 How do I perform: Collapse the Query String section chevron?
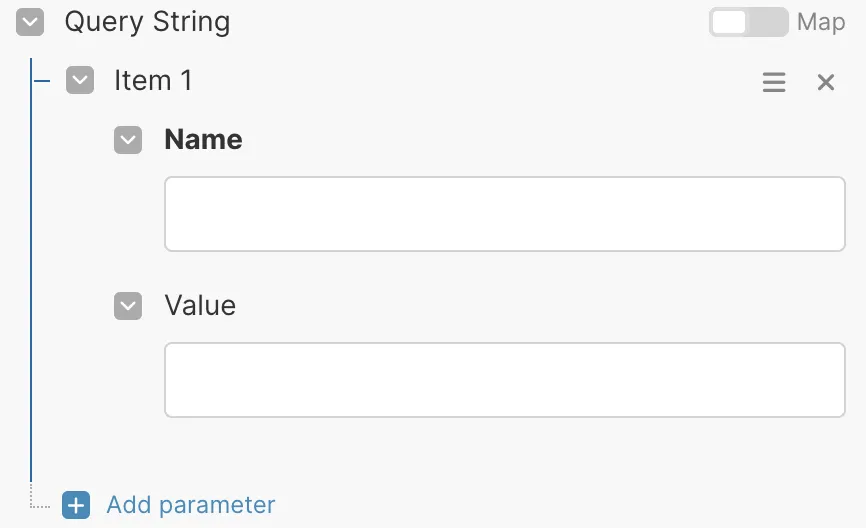tap(31, 23)
